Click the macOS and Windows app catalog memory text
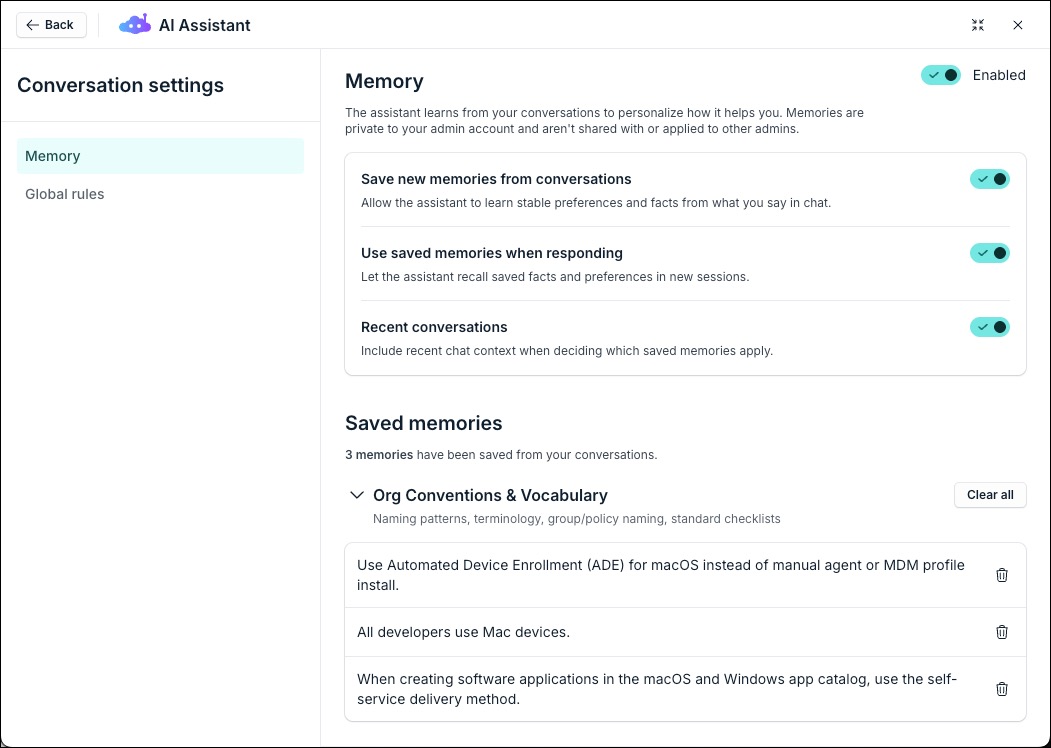Viewport: 1051px width, 748px height. tap(657, 689)
